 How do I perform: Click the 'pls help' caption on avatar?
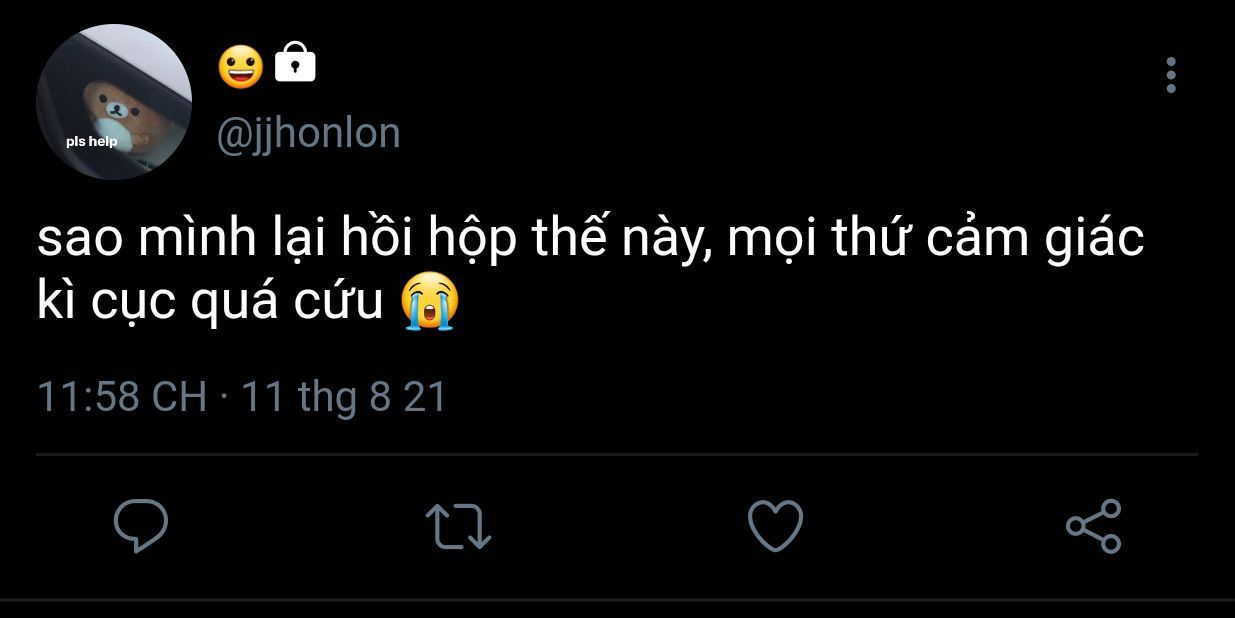click(x=92, y=141)
